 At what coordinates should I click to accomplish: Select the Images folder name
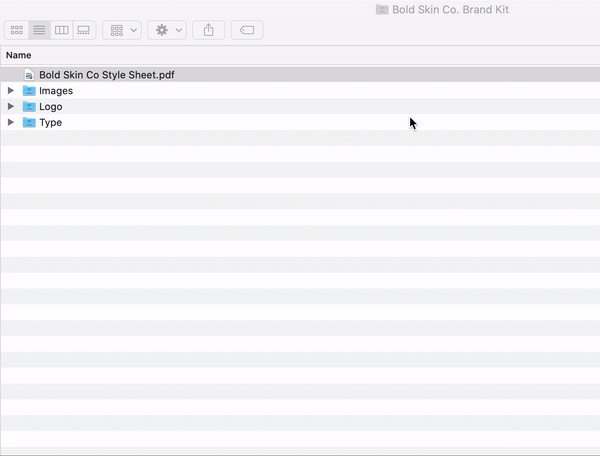tap(56, 91)
